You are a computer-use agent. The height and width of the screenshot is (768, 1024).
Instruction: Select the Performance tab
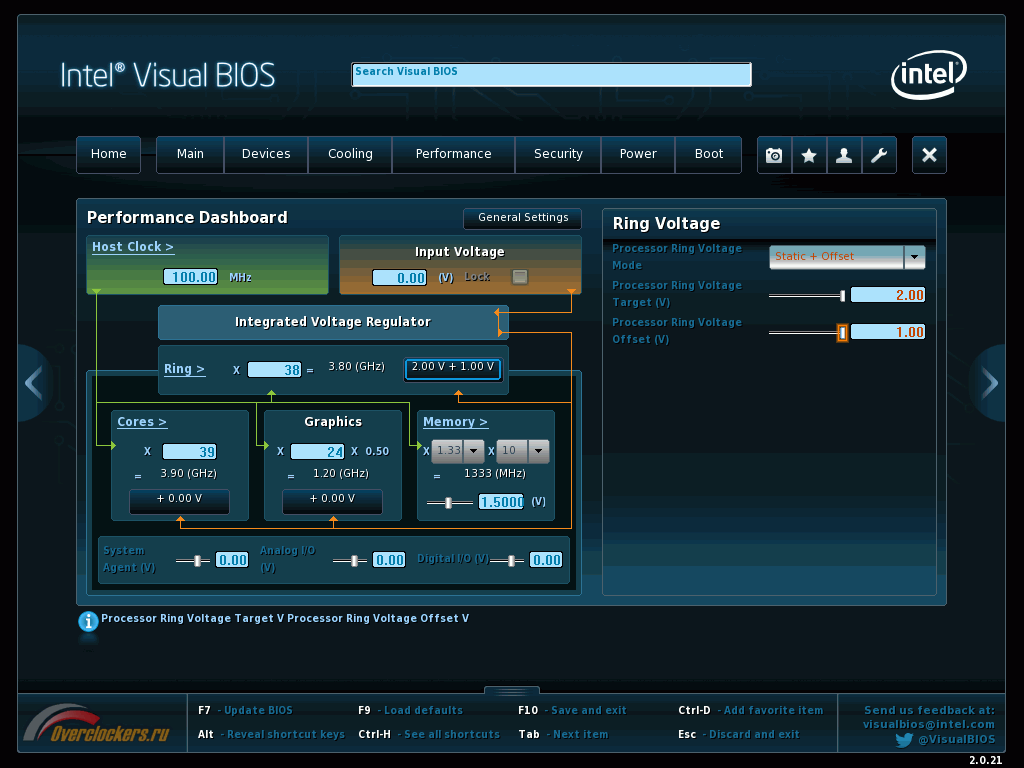453,154
